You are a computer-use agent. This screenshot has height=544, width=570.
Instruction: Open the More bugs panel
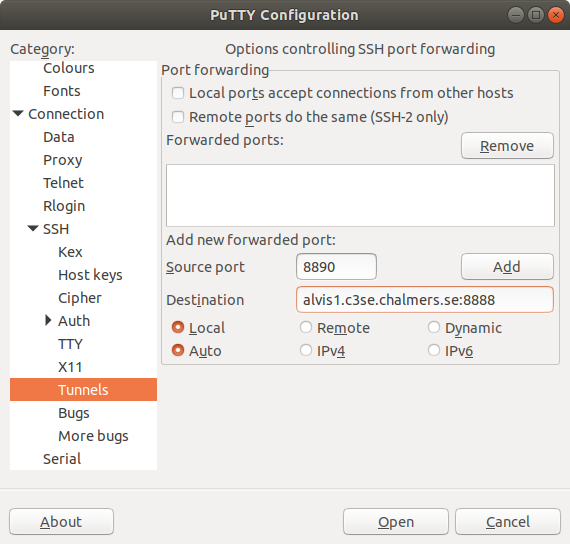[93, 436]
